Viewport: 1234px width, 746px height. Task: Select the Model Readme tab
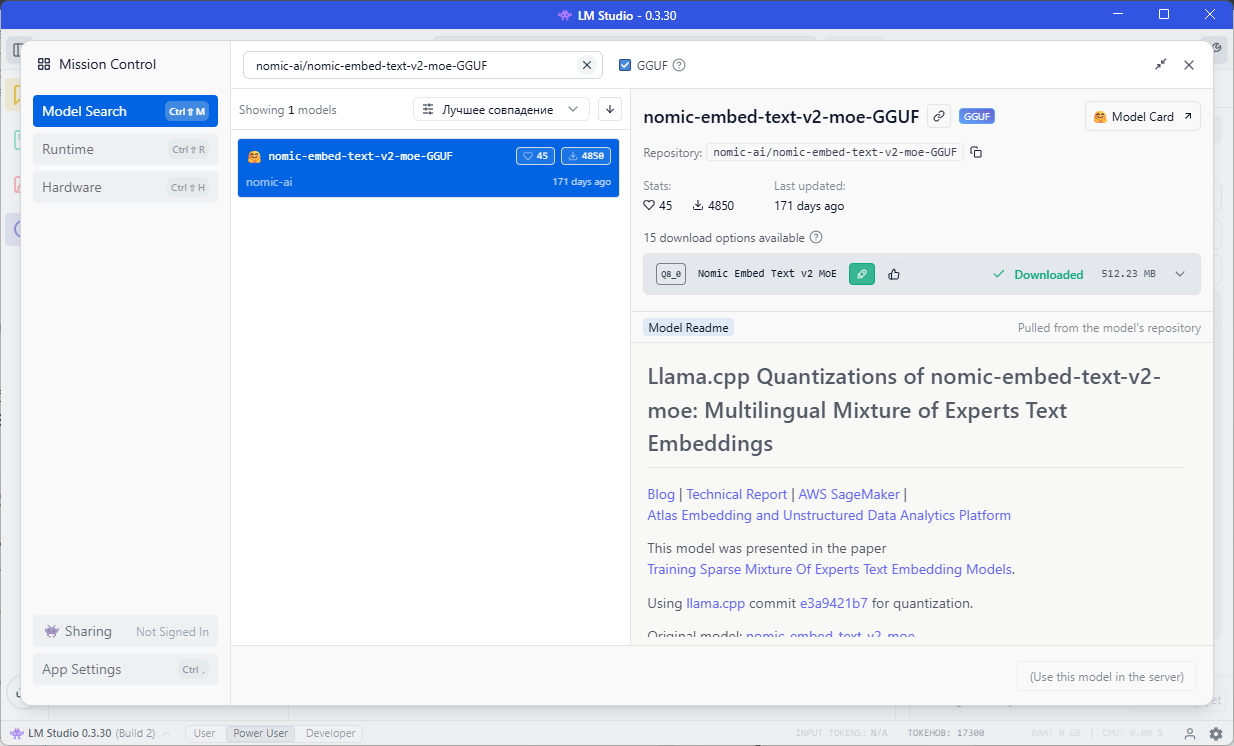coord(688,328)
